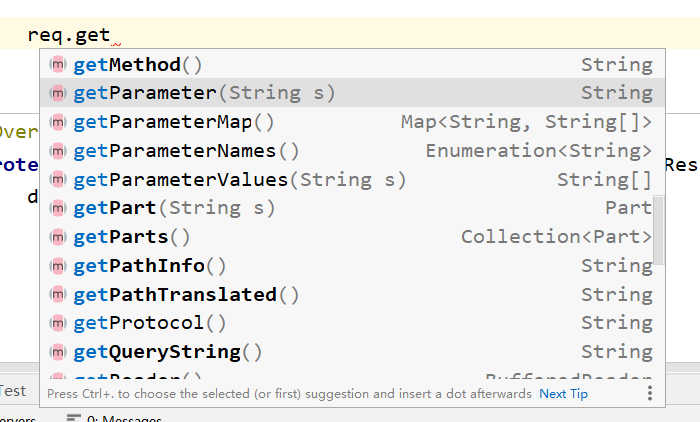Image resolution: width=700 pixels, height=422 pixels.
Task: Click the method icon beside getParameter(String s)
Action: point(58,93)
